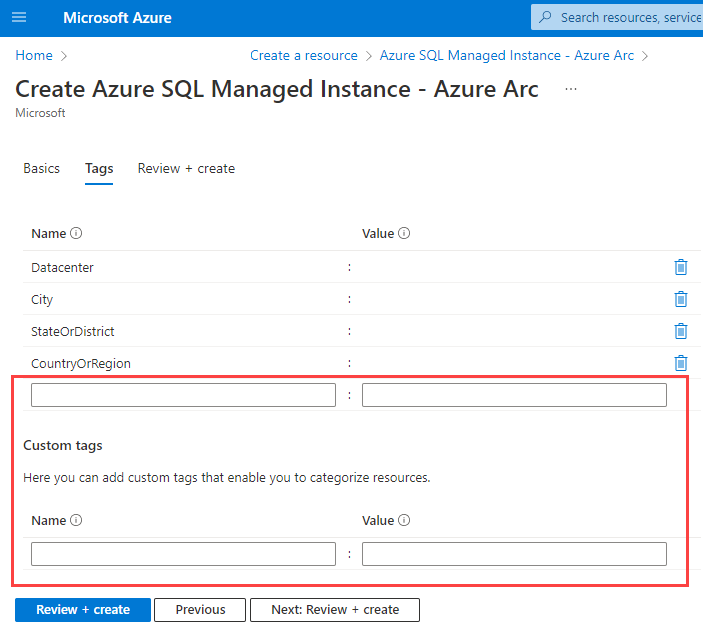Screen dimensions: 703x639
Task: Click the Previous button
Action: click(200, 610)
